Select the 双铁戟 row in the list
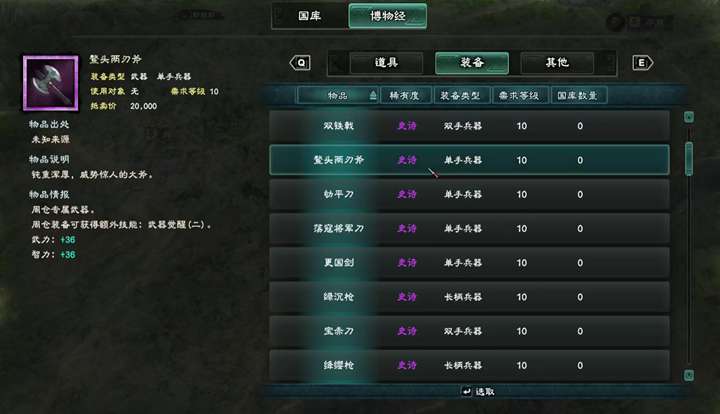This screenshot has width=720, height=414. [x=469, y=126]
